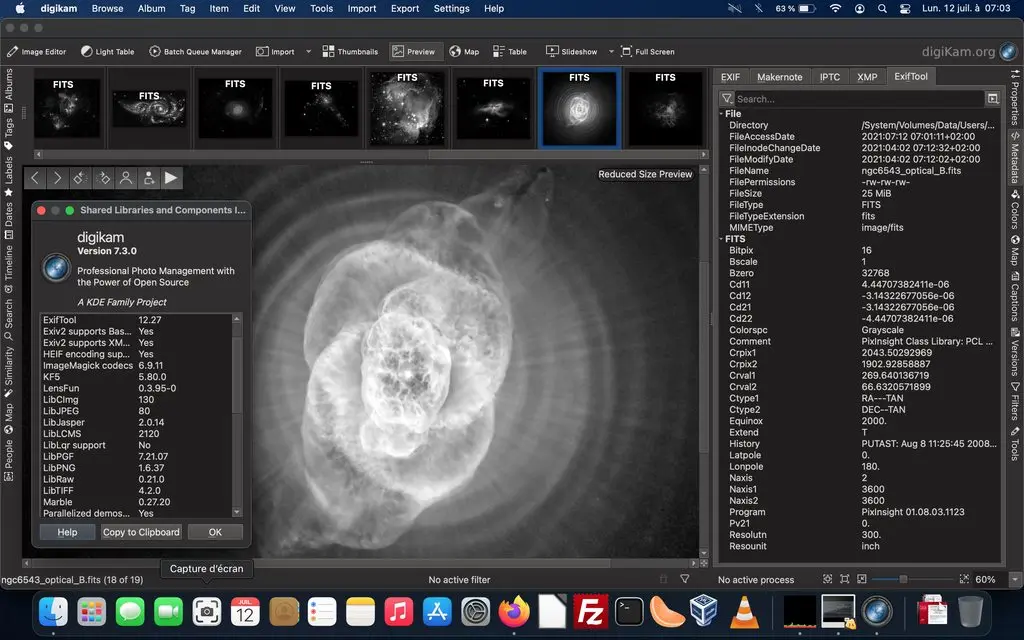
Task: Open the Slideshow dropdown arrow
Action: [x=611, y=52]
